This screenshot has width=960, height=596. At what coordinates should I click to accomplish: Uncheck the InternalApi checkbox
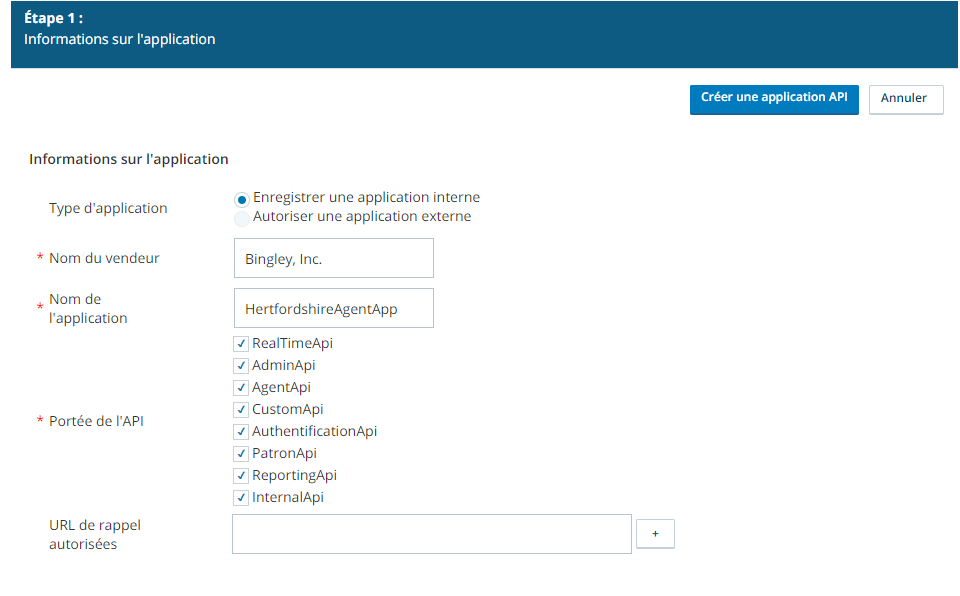click(241, 498)
